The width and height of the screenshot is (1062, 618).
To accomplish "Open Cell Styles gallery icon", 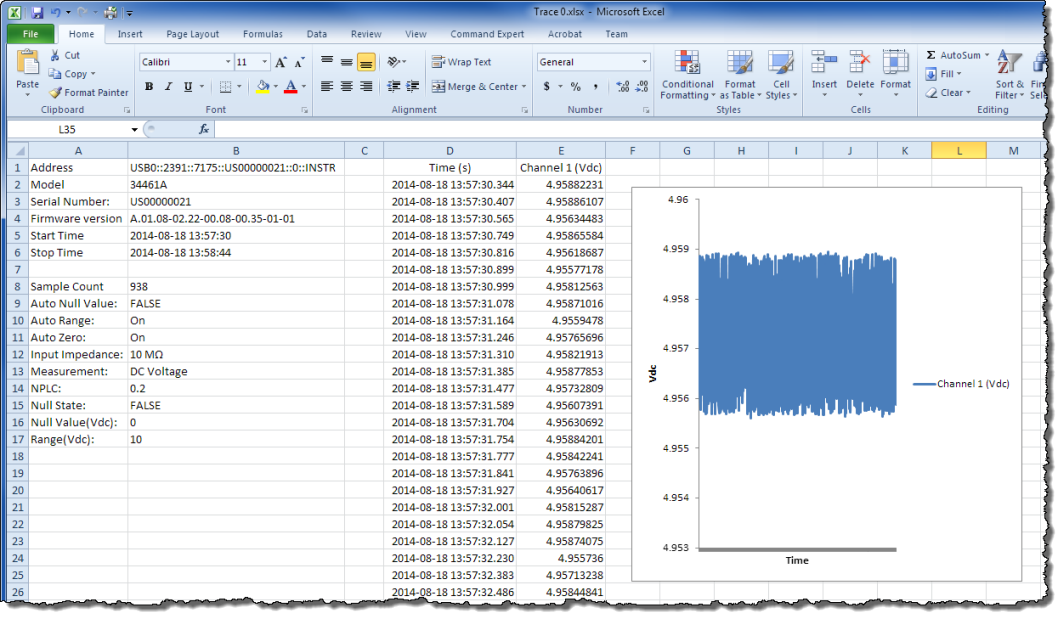I will [781, 62].
